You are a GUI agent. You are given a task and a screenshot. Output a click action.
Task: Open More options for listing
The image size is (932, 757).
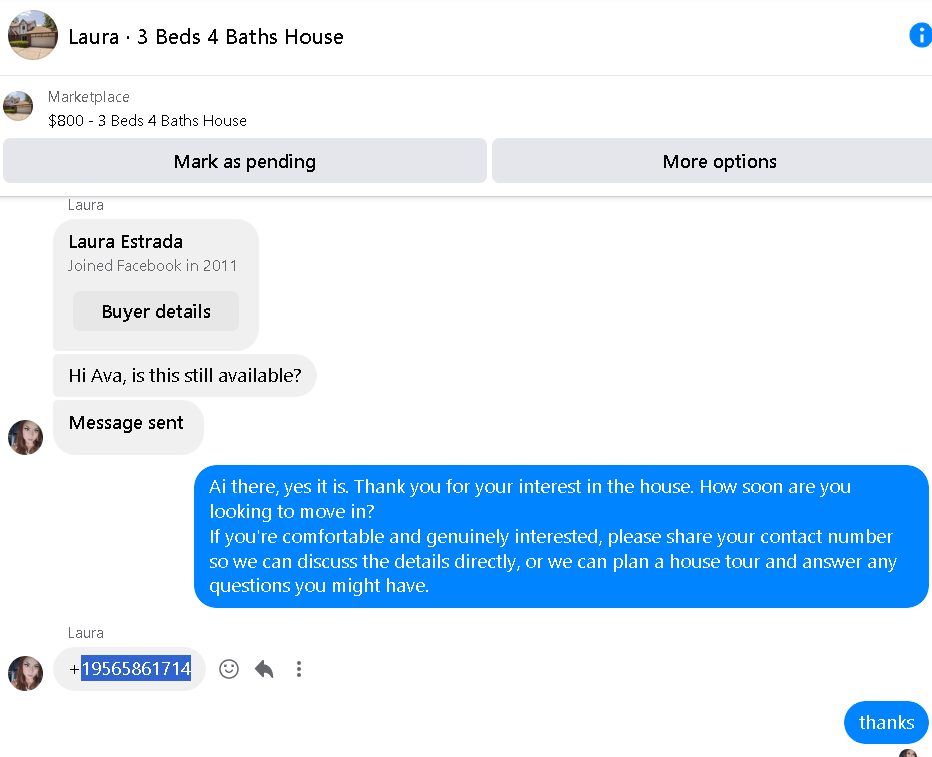(x=712, y=161)
